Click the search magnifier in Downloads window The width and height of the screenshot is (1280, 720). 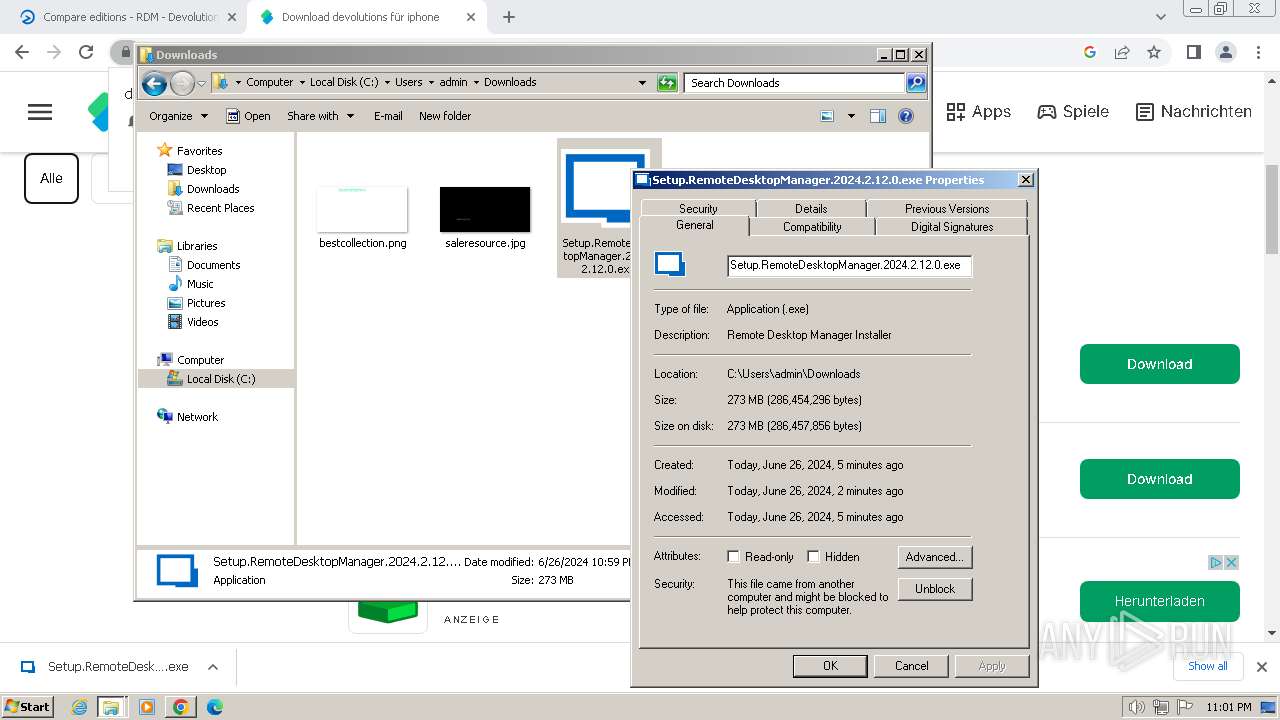pos(915,83)
